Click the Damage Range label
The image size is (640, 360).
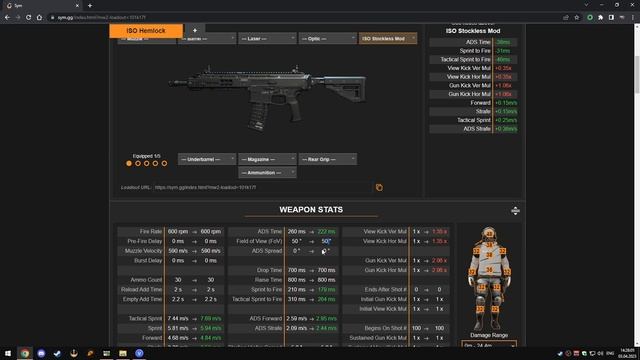point(489,335)
